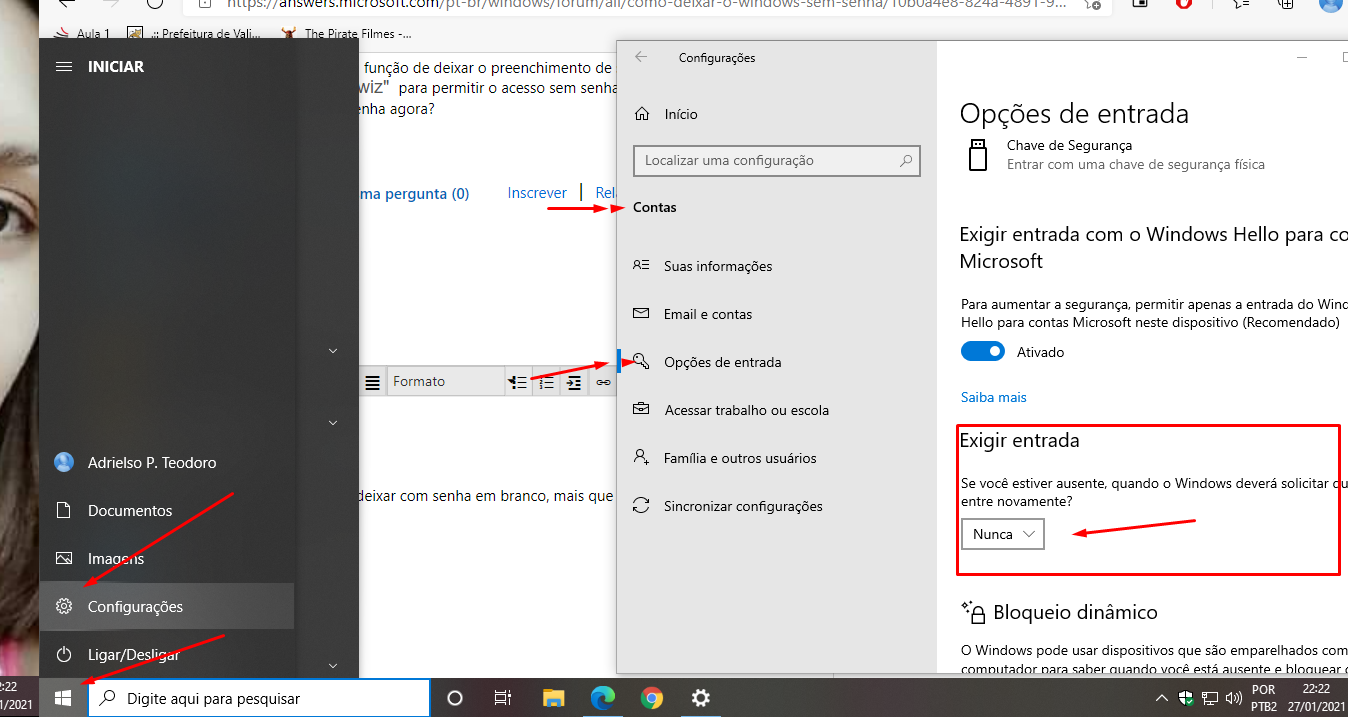This screenshot has width=1348, height=717.
Task: Open Task View on taskbar
Action: tap(503, 698)
